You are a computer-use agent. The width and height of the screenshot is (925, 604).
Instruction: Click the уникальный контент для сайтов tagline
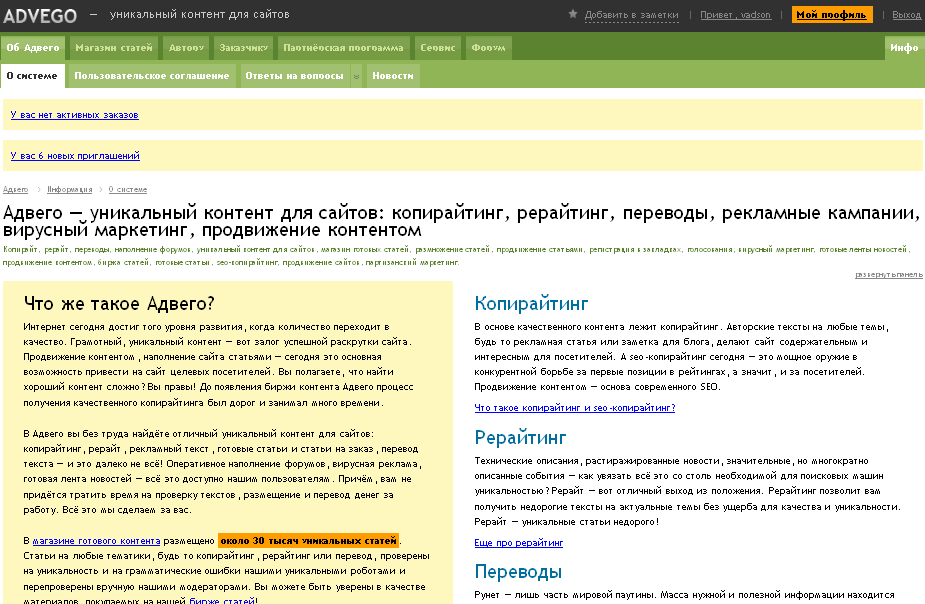pos(199,15)
